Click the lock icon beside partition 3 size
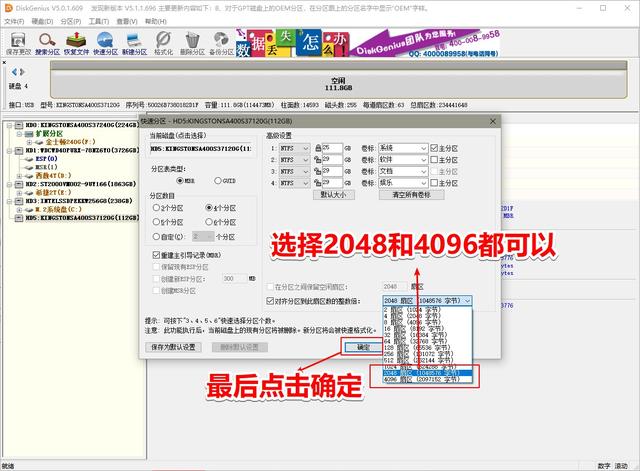640x471 pixels. click(x=318, y=171)
